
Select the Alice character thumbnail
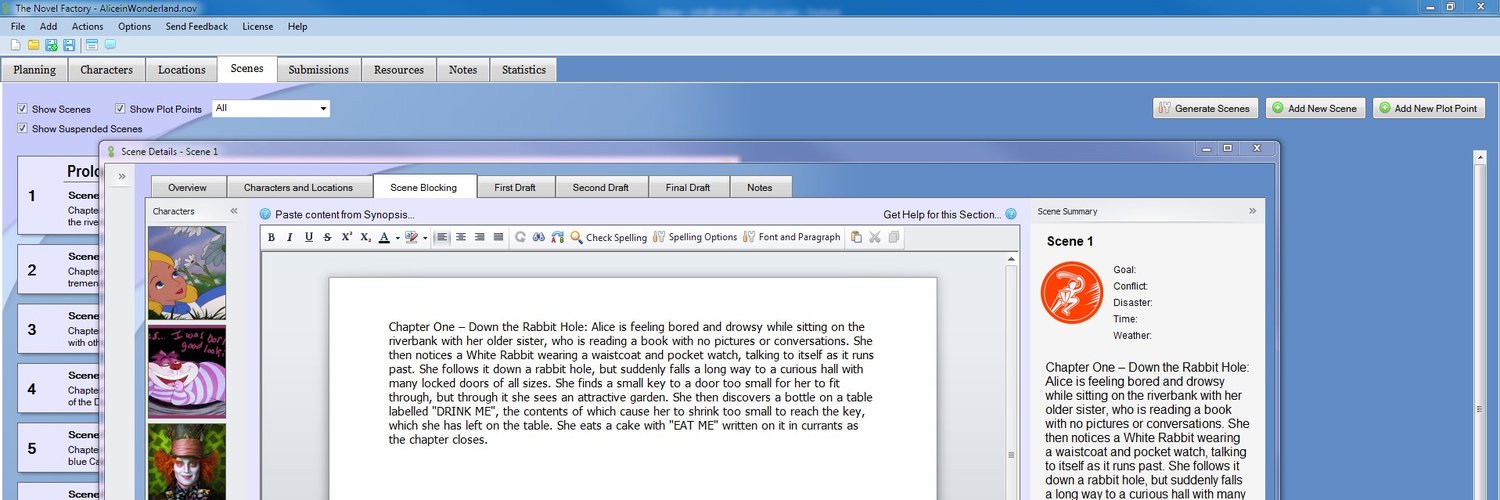(x=187, y=272)
